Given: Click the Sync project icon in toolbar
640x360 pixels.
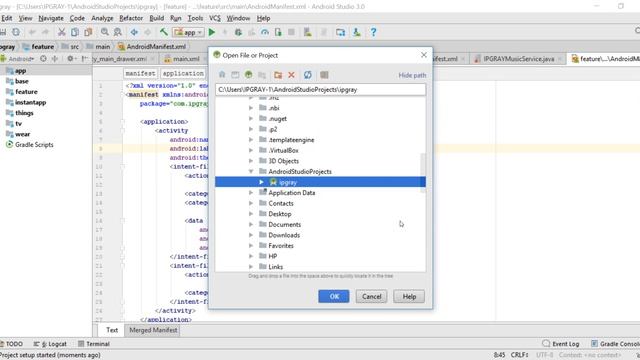Looking at the screenshot, I should coord(16,32).
